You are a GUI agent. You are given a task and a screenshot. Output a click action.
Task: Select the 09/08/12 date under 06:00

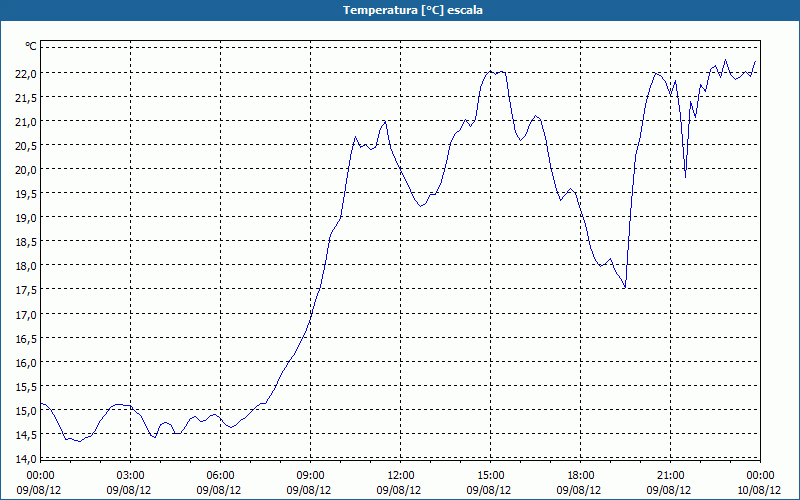click(219, 490)
